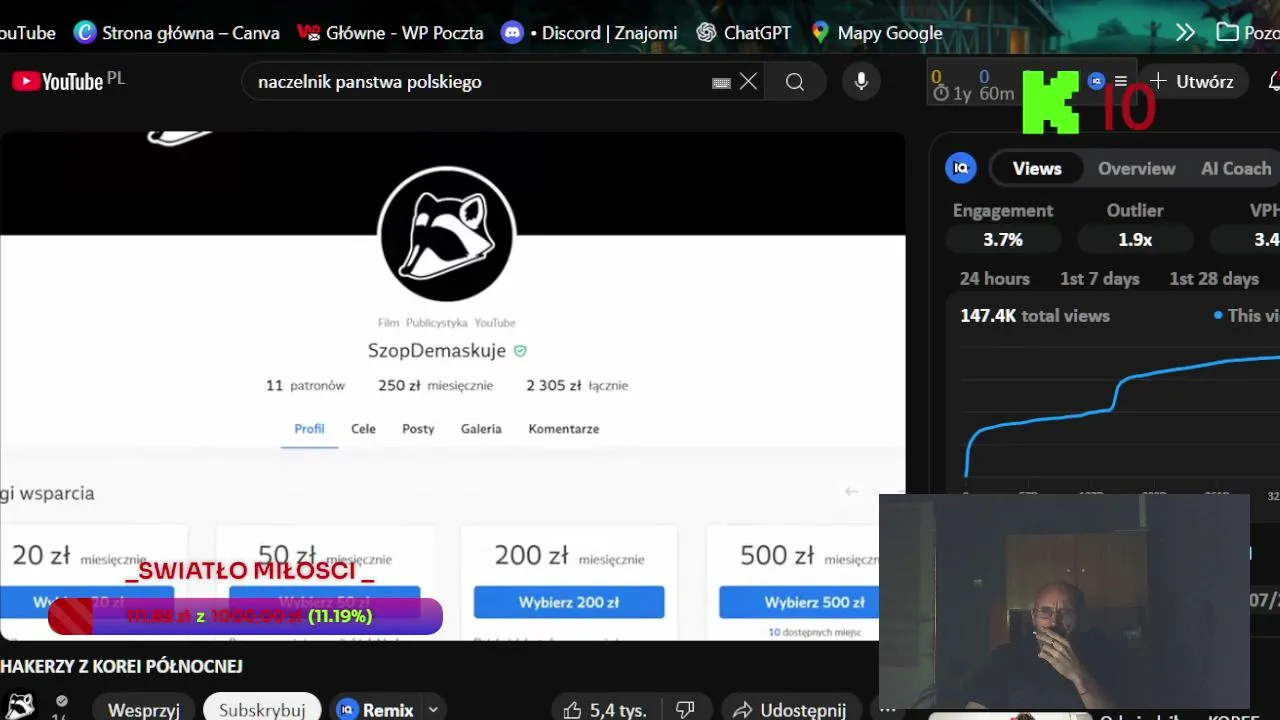Open the Posty tab in the video
1280x720 pixels.
[x=418, y=429]
